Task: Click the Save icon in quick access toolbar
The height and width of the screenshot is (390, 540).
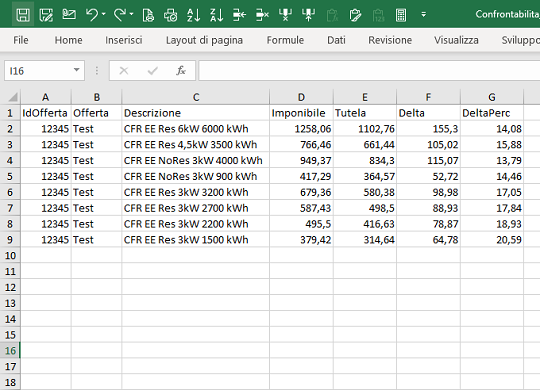Action: coord(23,15)
